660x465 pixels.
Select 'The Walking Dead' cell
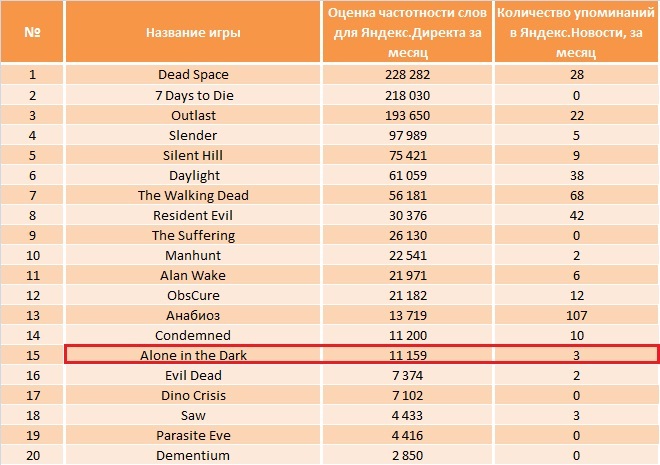(x=193, y=195)
